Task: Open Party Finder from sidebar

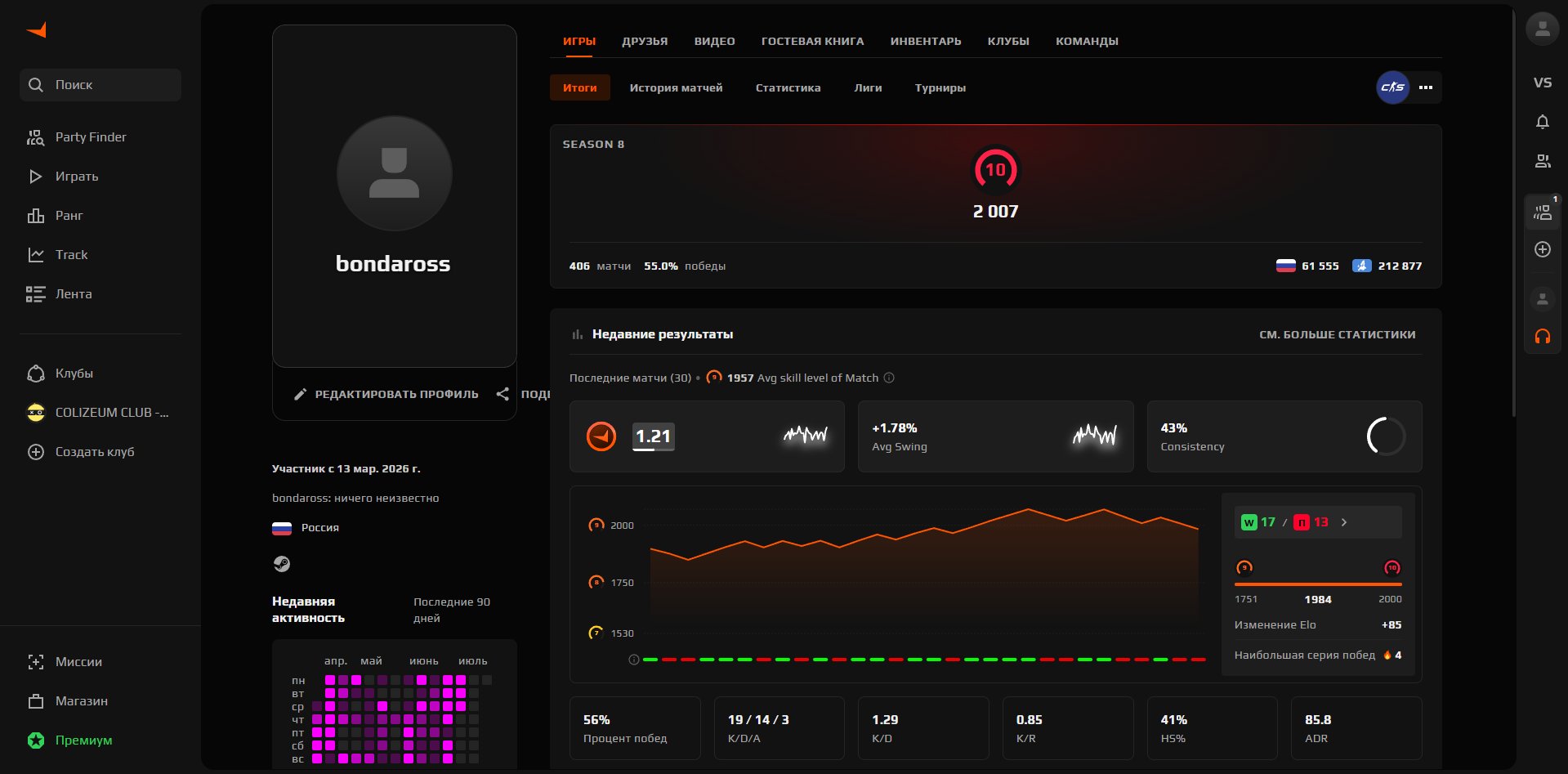Action: (x=91, y=136)
